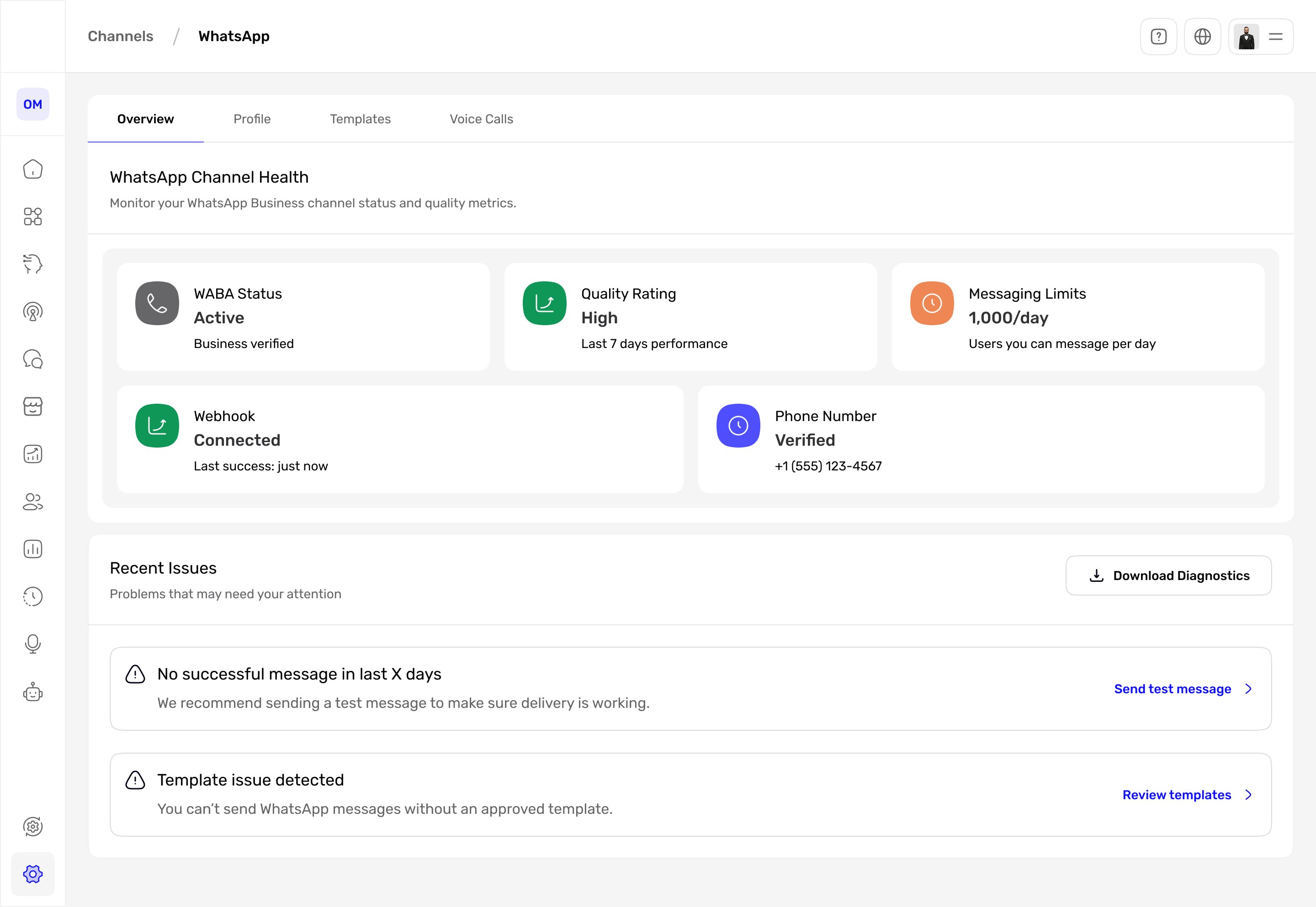Click the OM workspace badge
This screenshot has width=1316, height=907.
[32, 104]
